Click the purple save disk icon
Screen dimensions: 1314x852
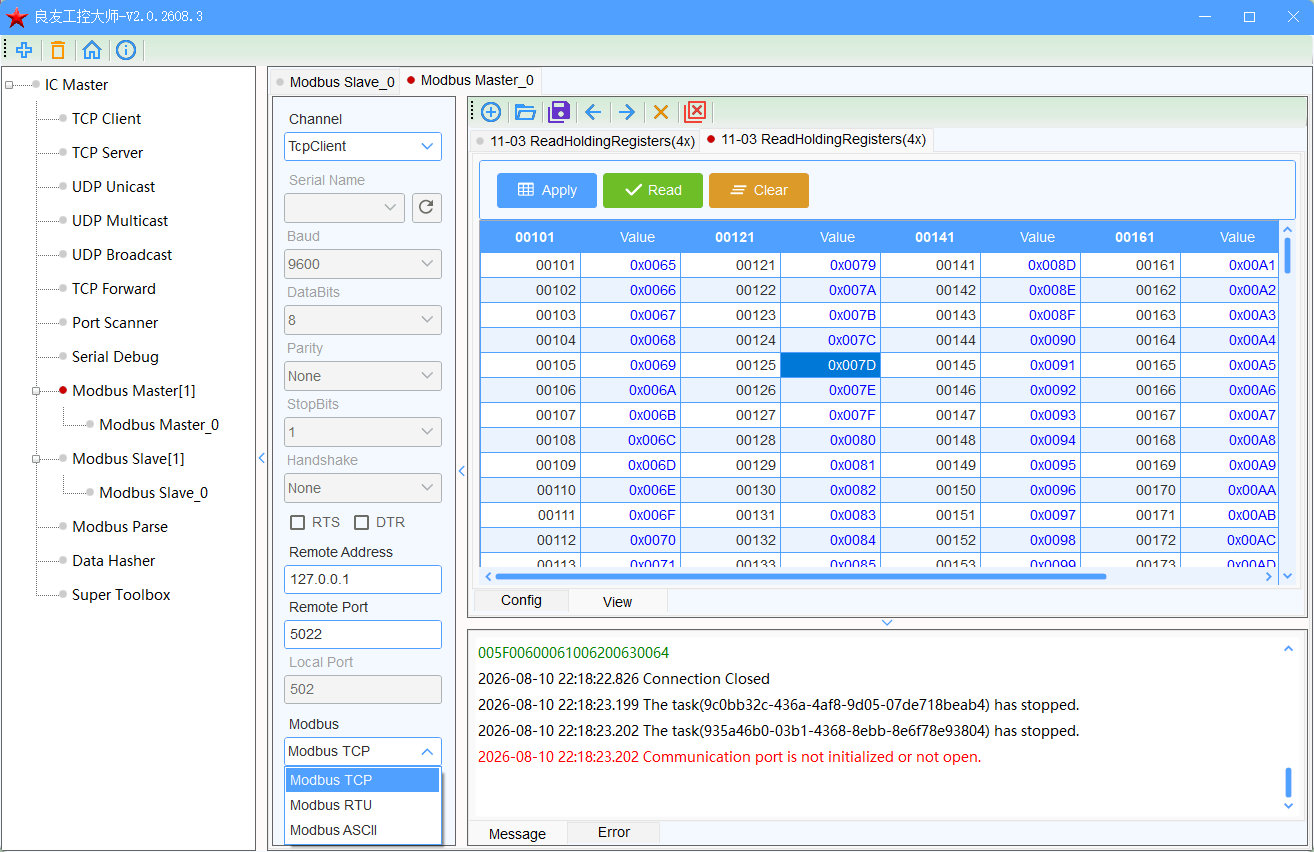coord(559,112)
